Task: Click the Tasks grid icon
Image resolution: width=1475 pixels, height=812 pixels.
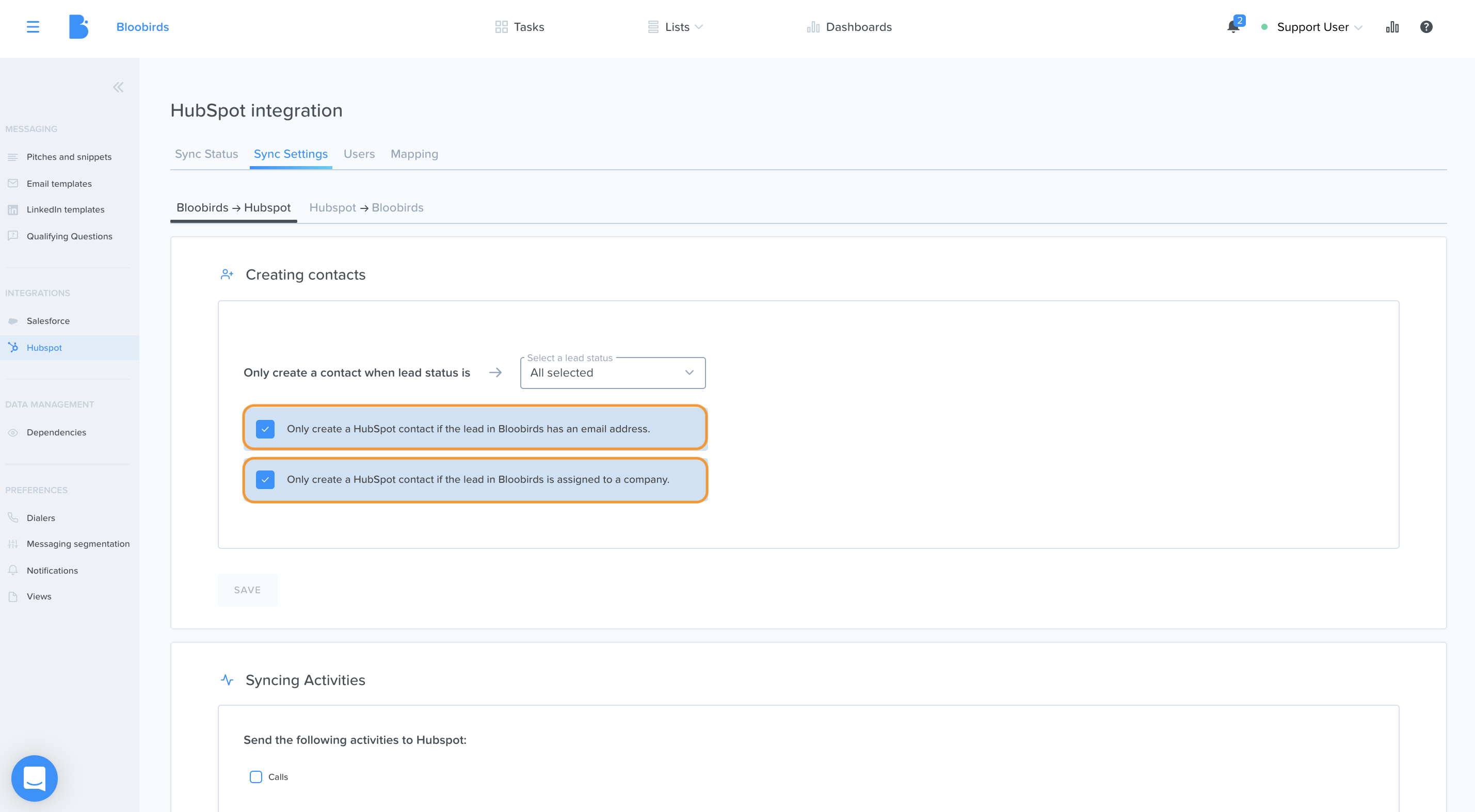Action: click(x=501, y=27)
